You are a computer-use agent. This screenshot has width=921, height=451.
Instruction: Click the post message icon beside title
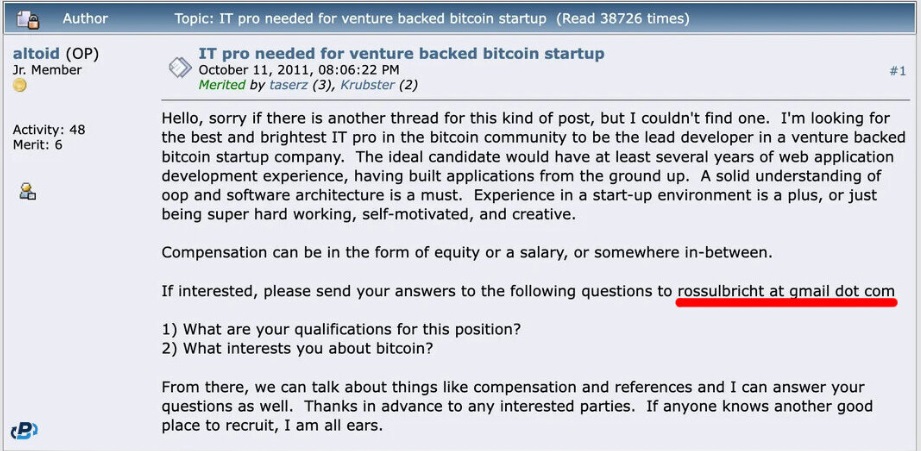[x=180, y=67]
